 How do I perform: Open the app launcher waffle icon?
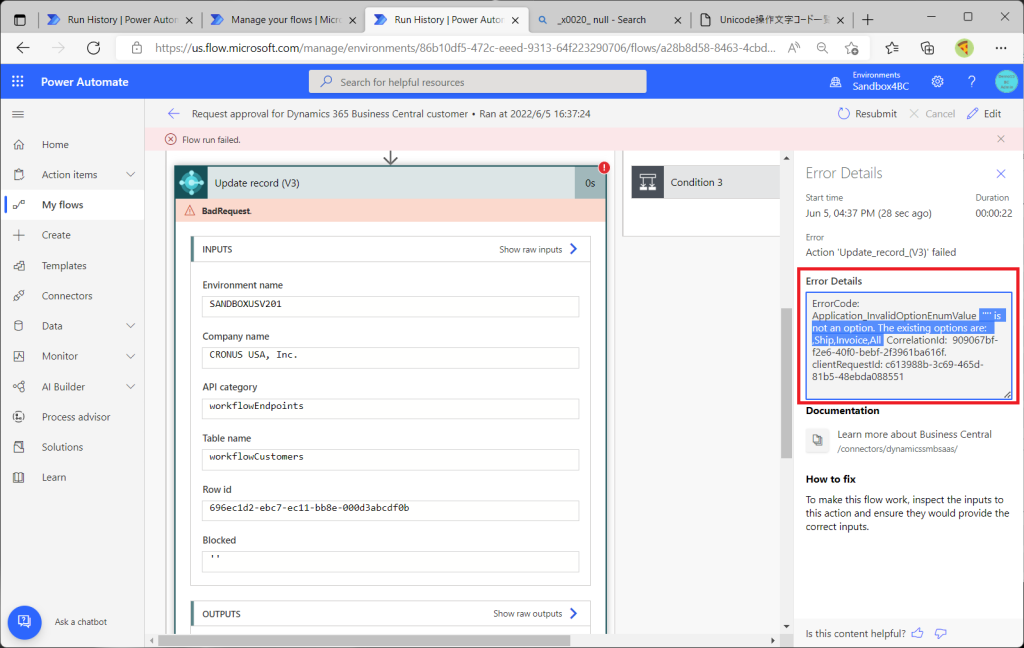18,82
